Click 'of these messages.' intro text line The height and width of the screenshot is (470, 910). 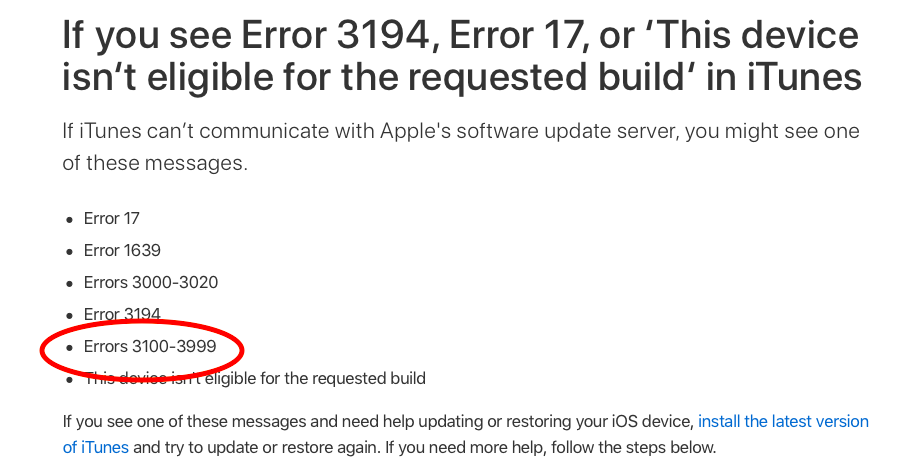click(155, 163)
